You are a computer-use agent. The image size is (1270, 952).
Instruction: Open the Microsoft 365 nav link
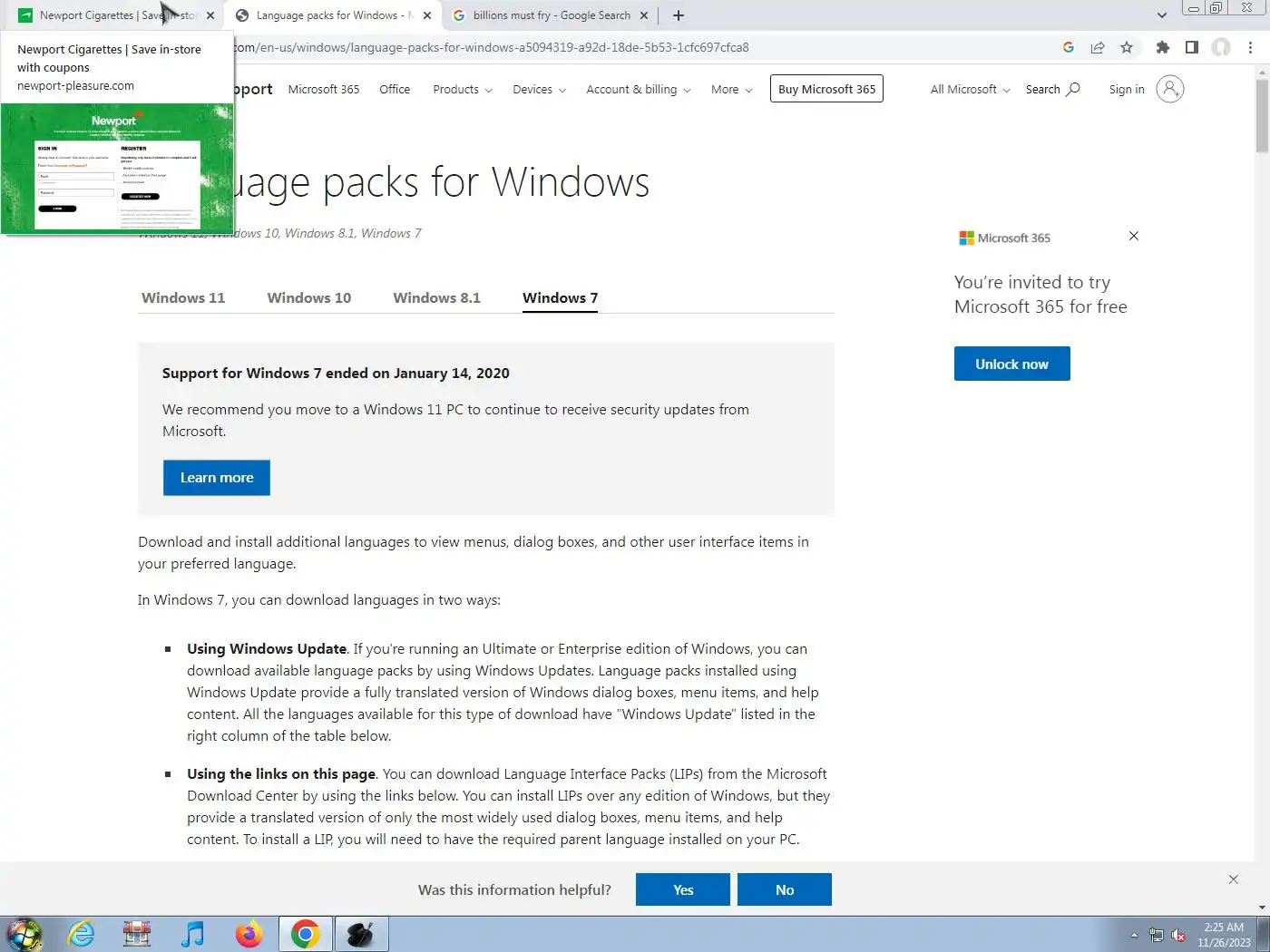tap(324, 89)
